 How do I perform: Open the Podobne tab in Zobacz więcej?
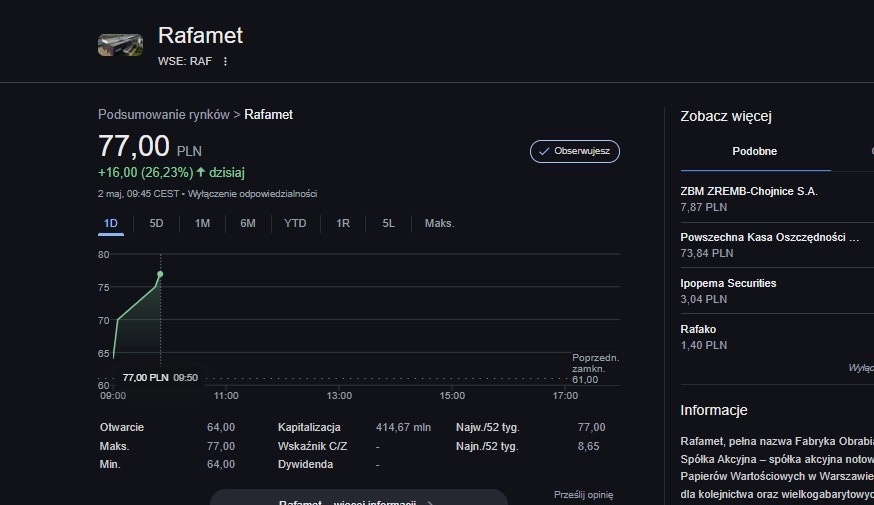(x=754, y=151)
